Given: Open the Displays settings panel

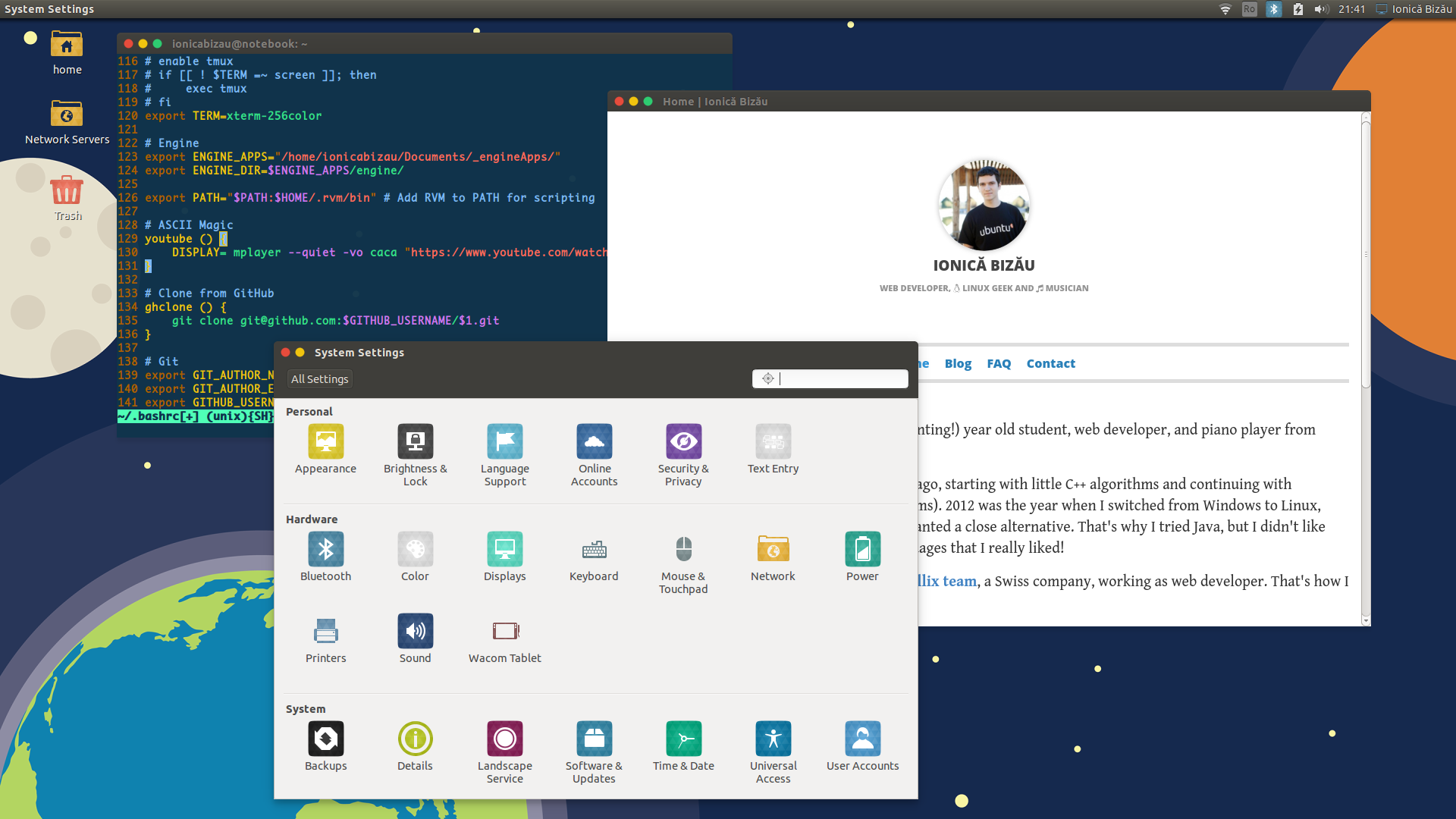Looking at the screenshot, I should [x=504, y=550].
